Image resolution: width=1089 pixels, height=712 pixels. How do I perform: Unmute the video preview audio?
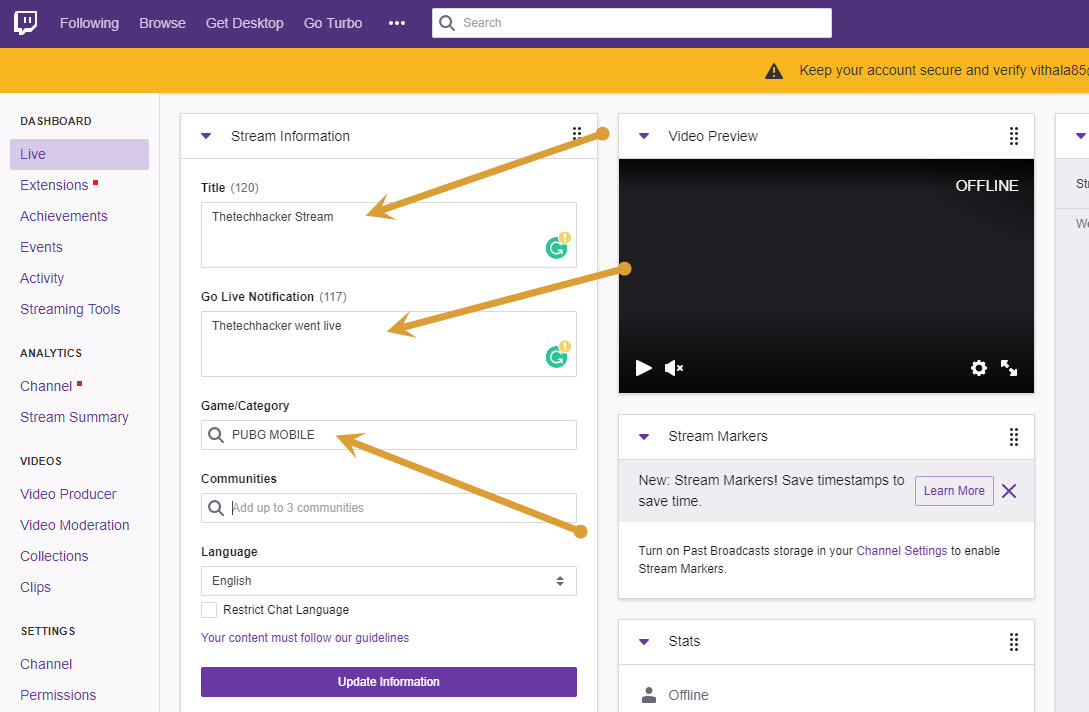(x=674, y=367)
